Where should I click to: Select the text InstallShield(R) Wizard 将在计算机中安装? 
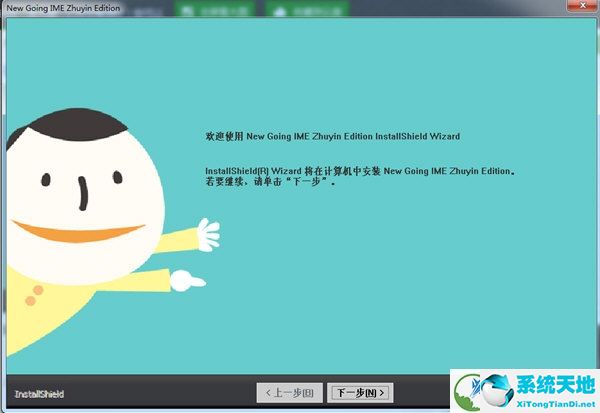(293, 171)
